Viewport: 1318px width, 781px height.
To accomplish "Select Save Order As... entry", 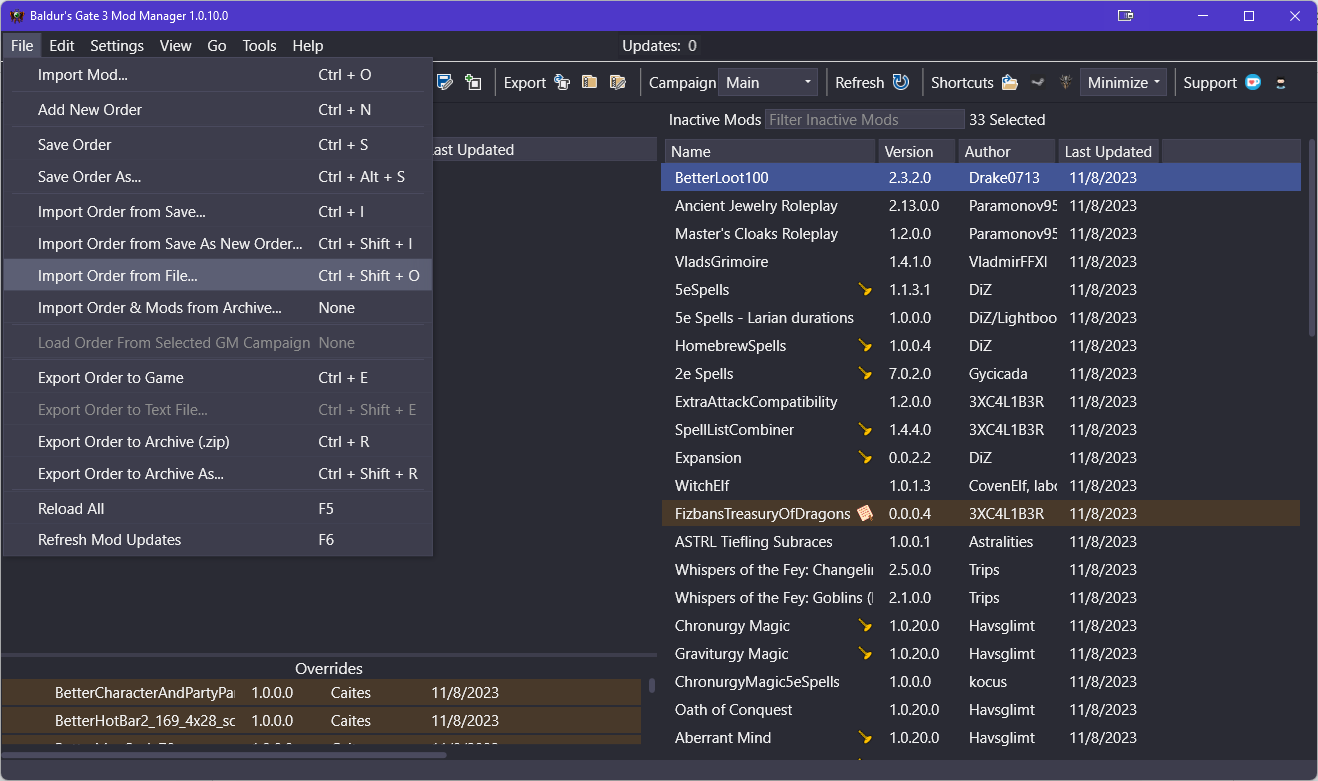I will pyautogui.click(x=218, y=177).
